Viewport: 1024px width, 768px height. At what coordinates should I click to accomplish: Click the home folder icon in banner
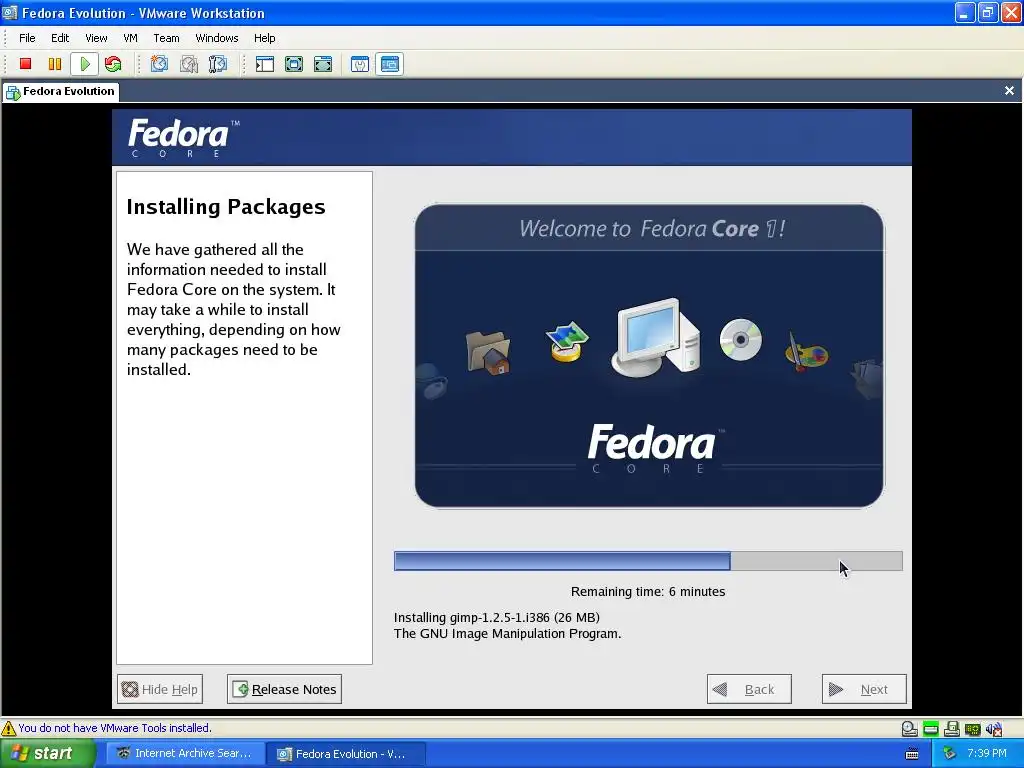[488, 353]
